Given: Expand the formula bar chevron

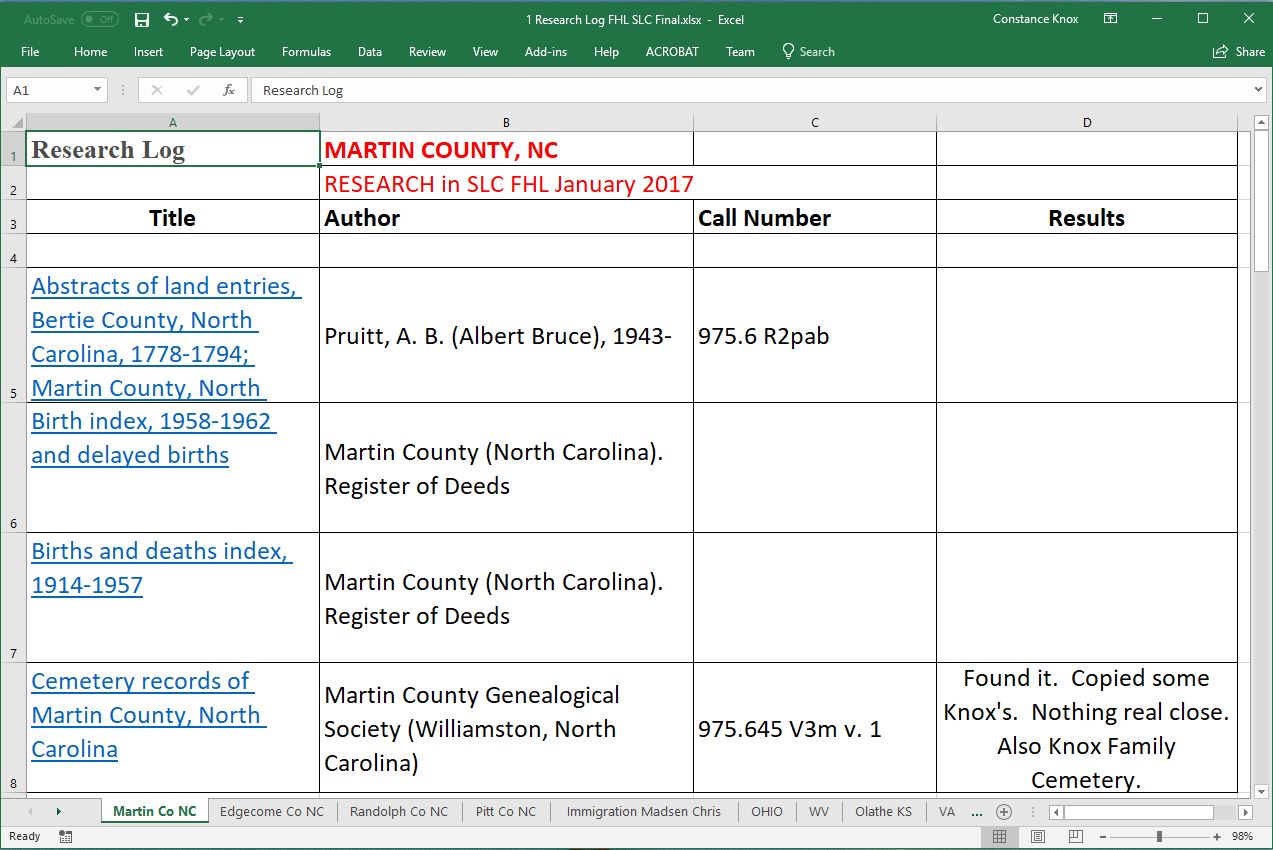Looking at the screenshot, I should 1258,90.
